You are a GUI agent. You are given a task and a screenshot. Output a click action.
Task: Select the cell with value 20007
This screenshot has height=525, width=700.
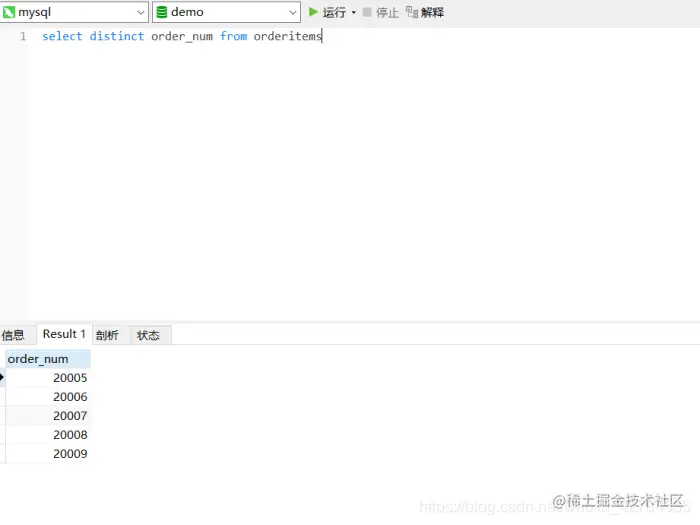point(48,416)
